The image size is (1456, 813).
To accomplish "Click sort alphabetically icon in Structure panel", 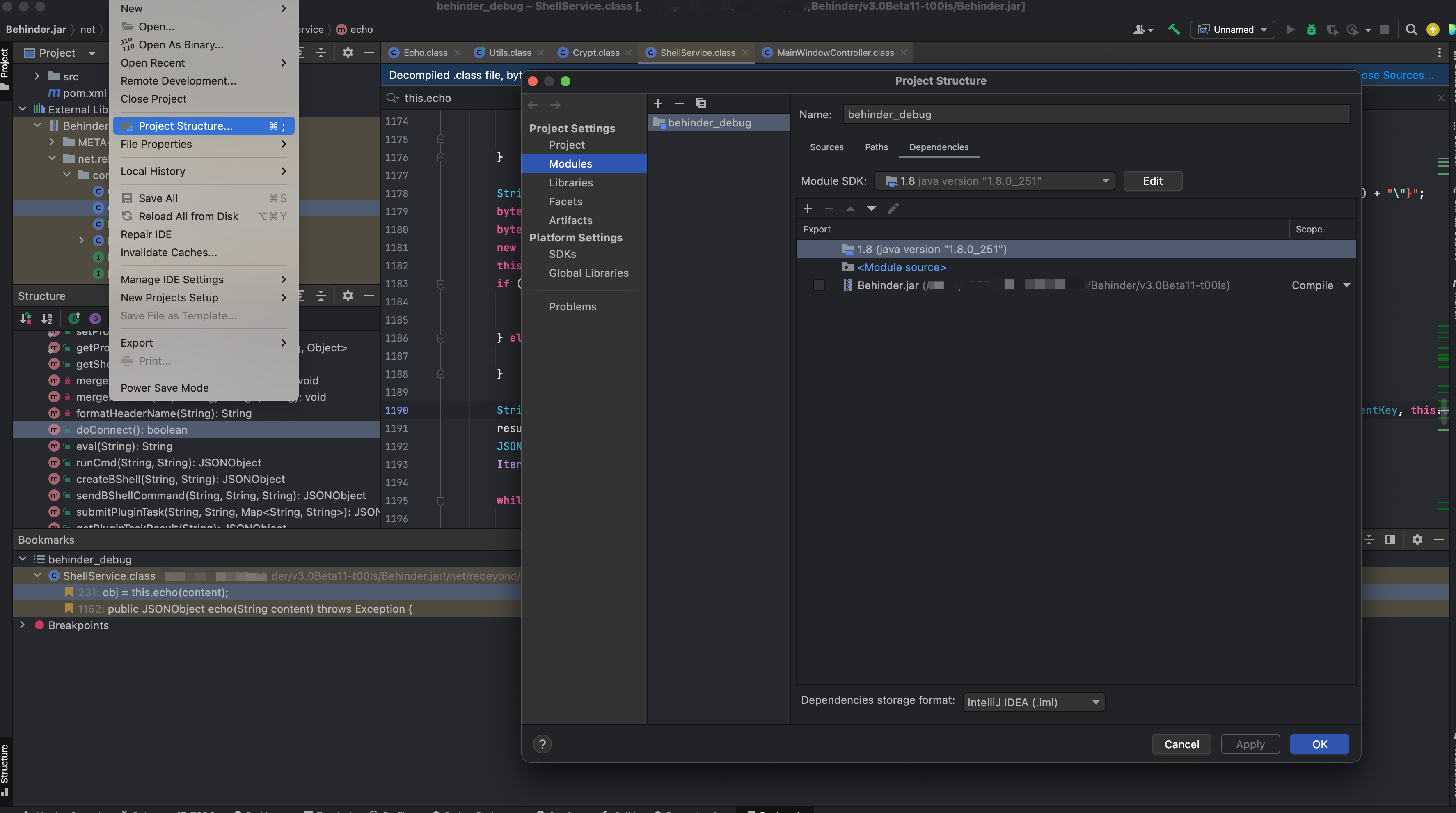I will (x=47, y=318).
